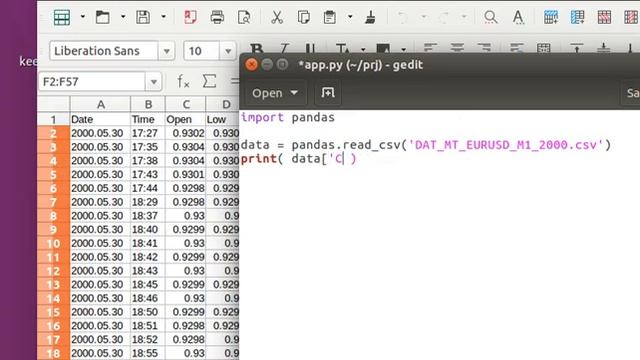This screenshot has height=360, width=640.
Task: Click the Function Wizard fx icon
Action: (x=183, y=82)
